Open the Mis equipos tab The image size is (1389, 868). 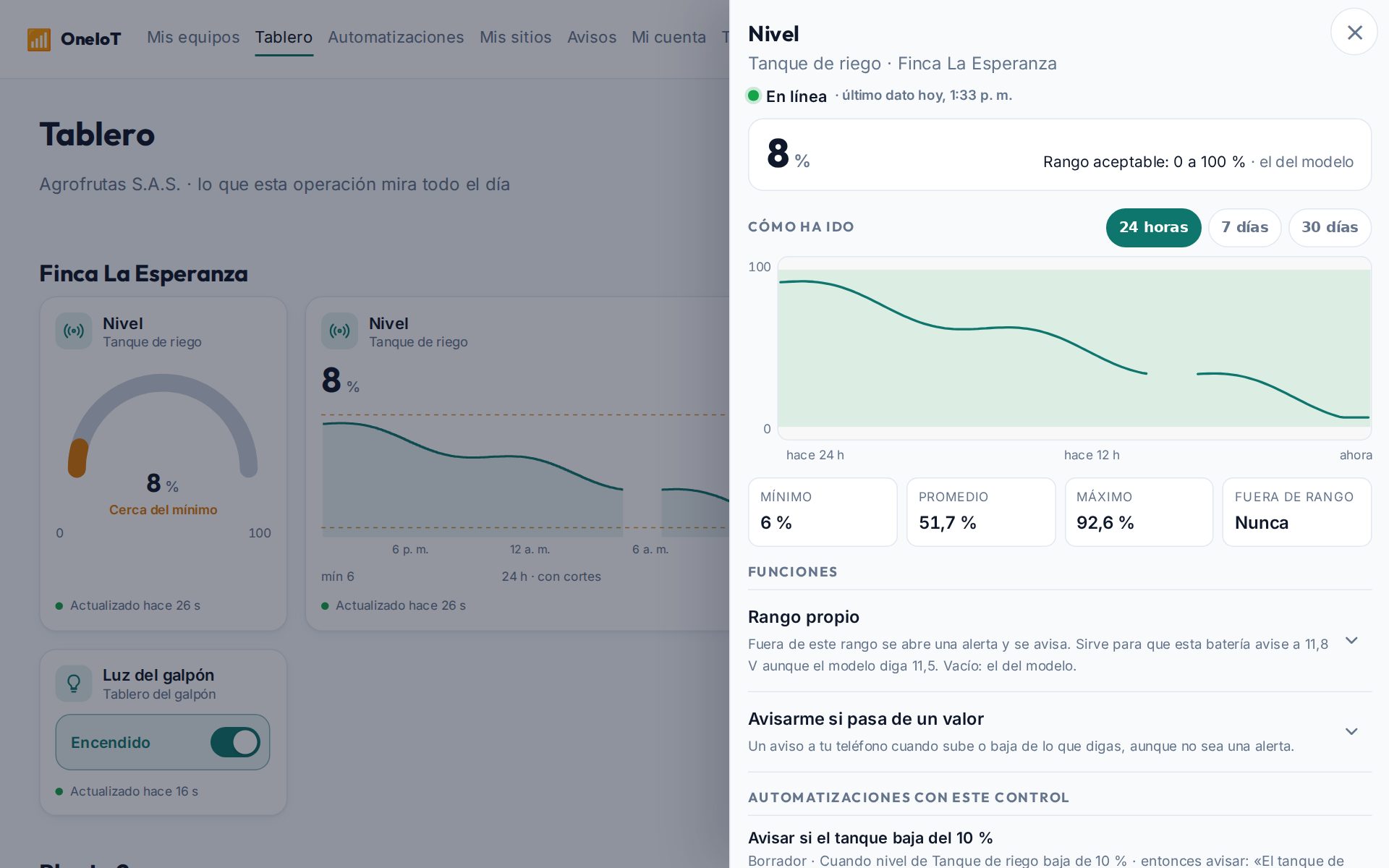(x=193, y=38)
